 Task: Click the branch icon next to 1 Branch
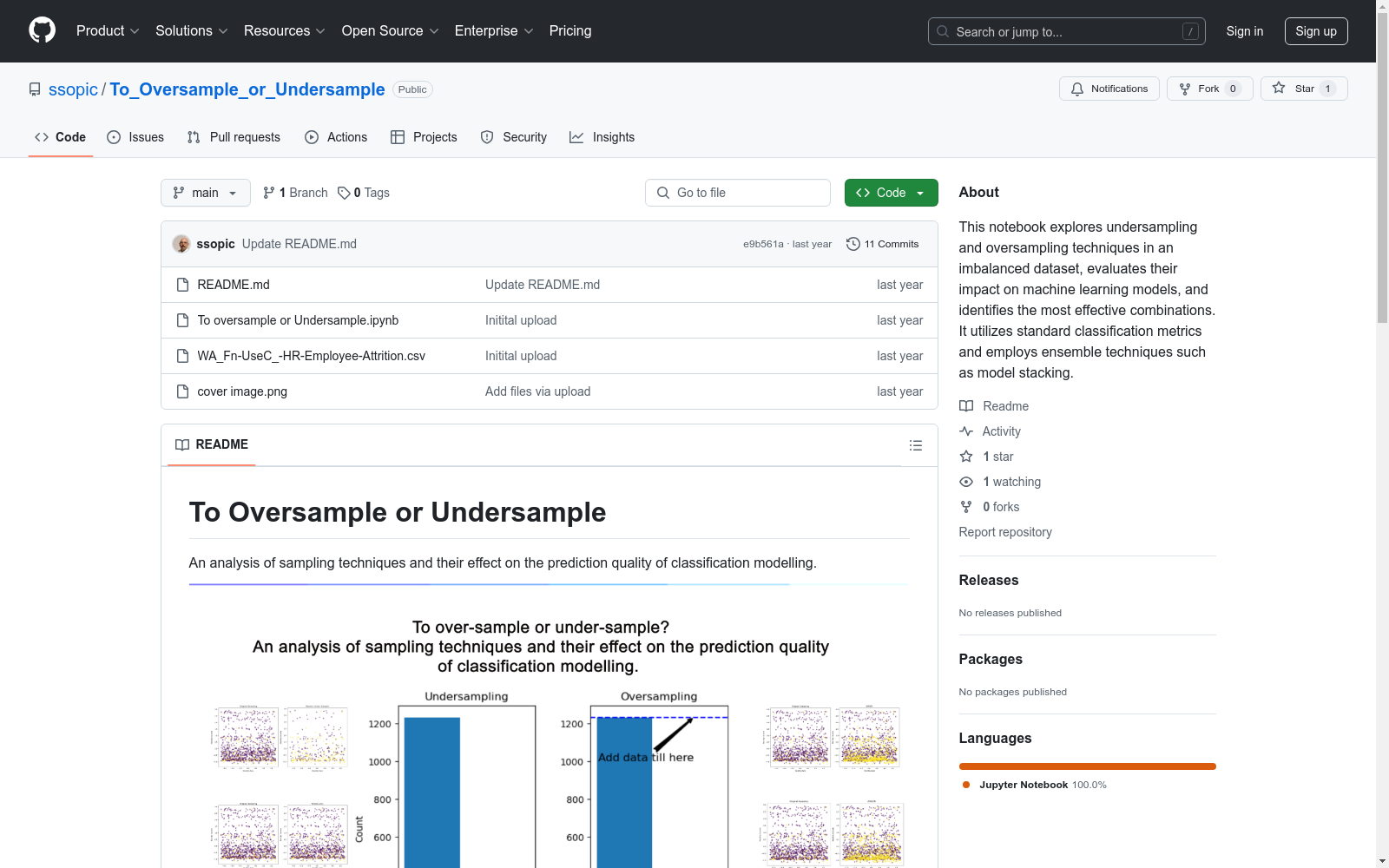pyautogui.click(x=269, y=193)
